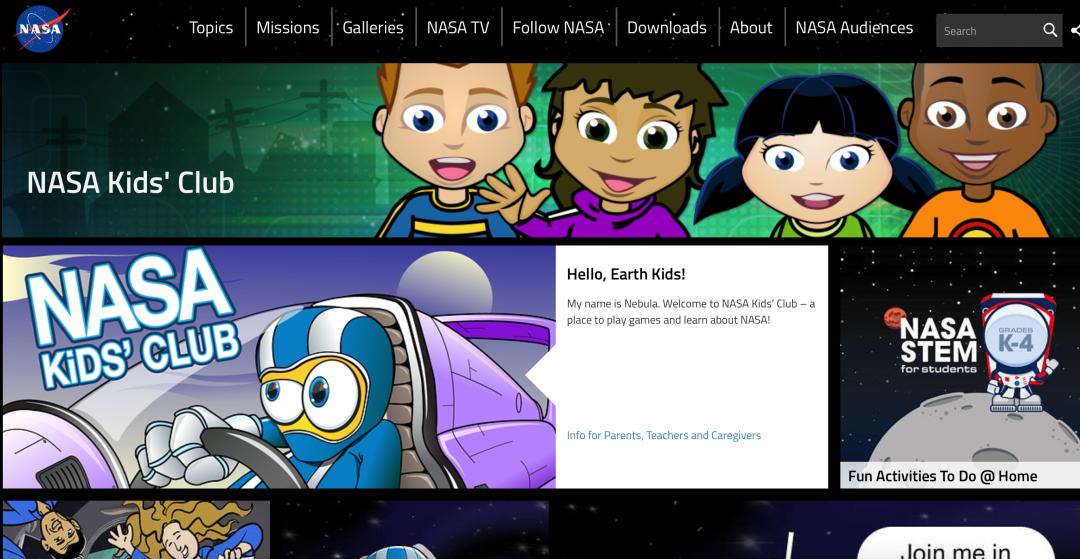Click the share icon beside search
This screenshot has width=1080, height=559.
[1075, 30]
